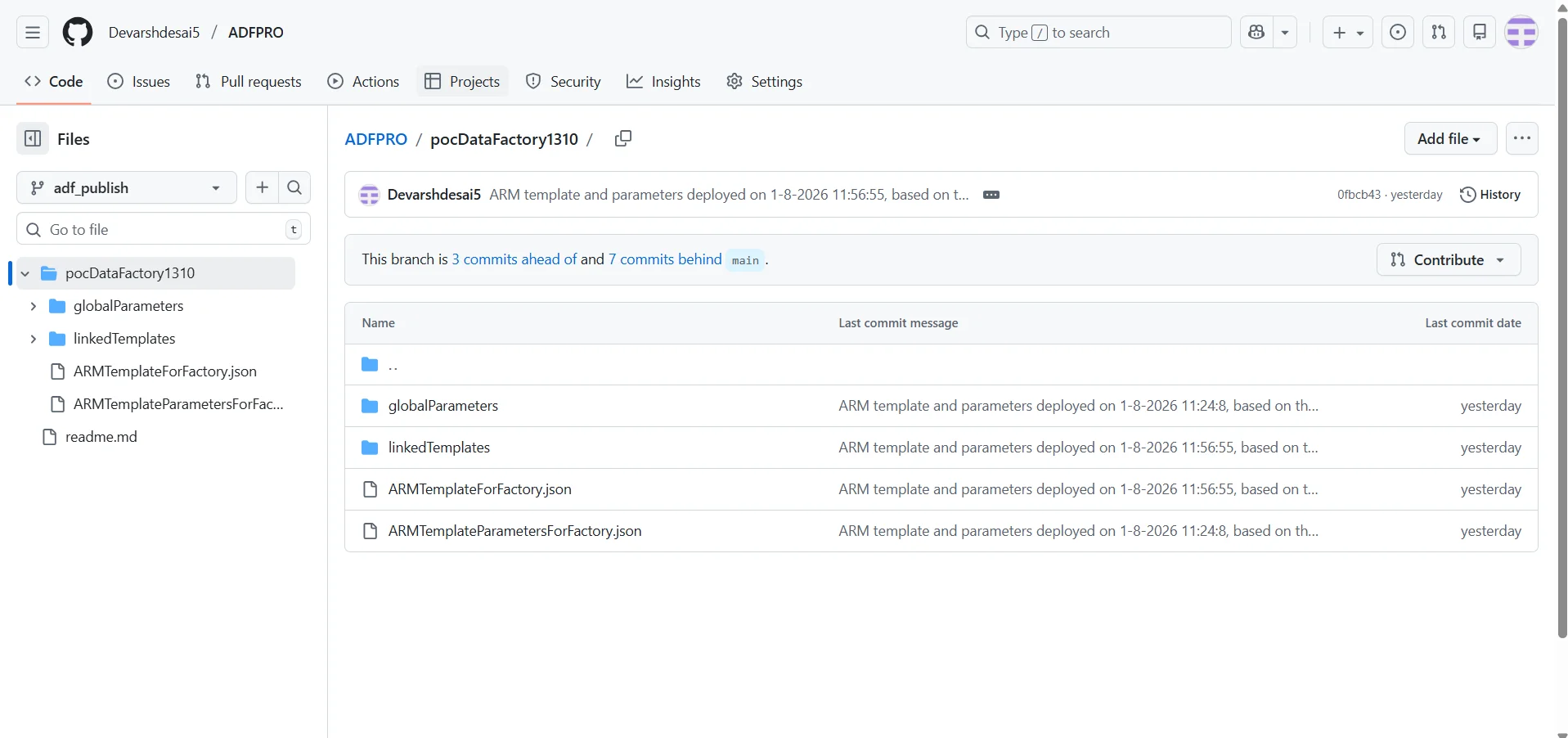Open the Contribute dropdown
This screenshot has width=1568, height=738.
point(1448,259)
